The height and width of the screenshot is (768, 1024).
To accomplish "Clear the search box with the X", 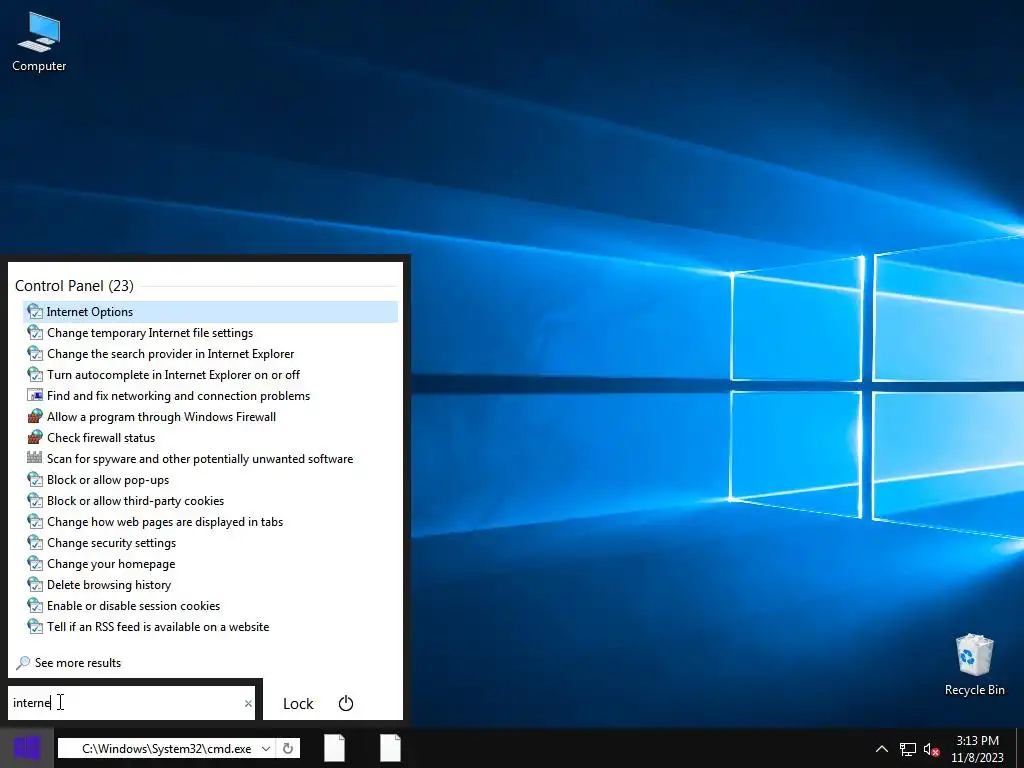I will pos(248,703).
